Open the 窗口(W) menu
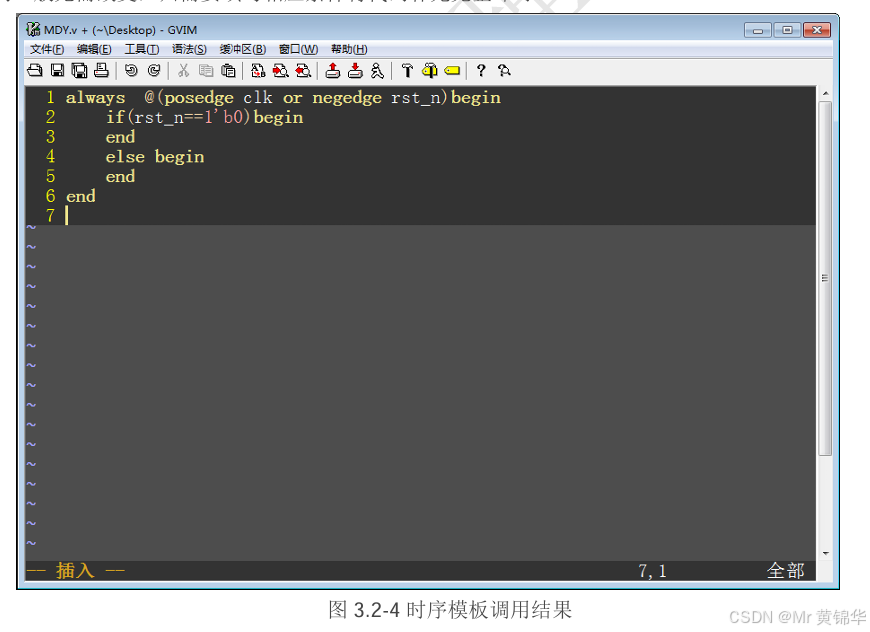Screen dimensions: 870x632 pyautogui.click(x=299, y=49)
